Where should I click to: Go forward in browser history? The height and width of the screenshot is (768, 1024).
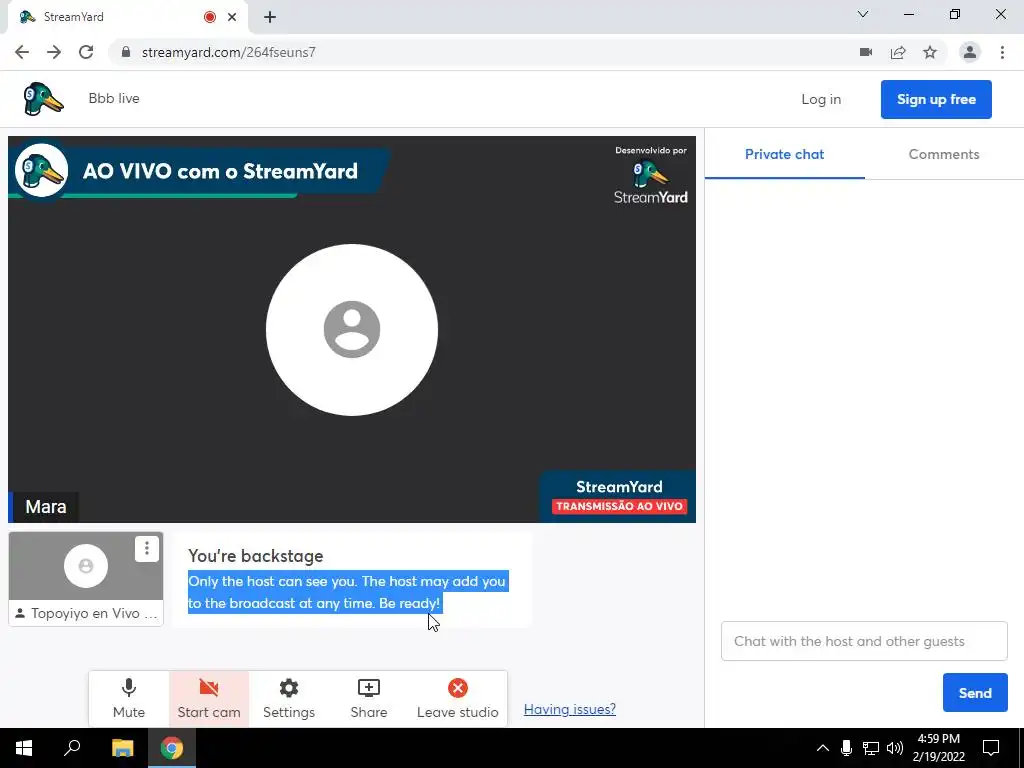pyautogui.click(x=54, y=52)
